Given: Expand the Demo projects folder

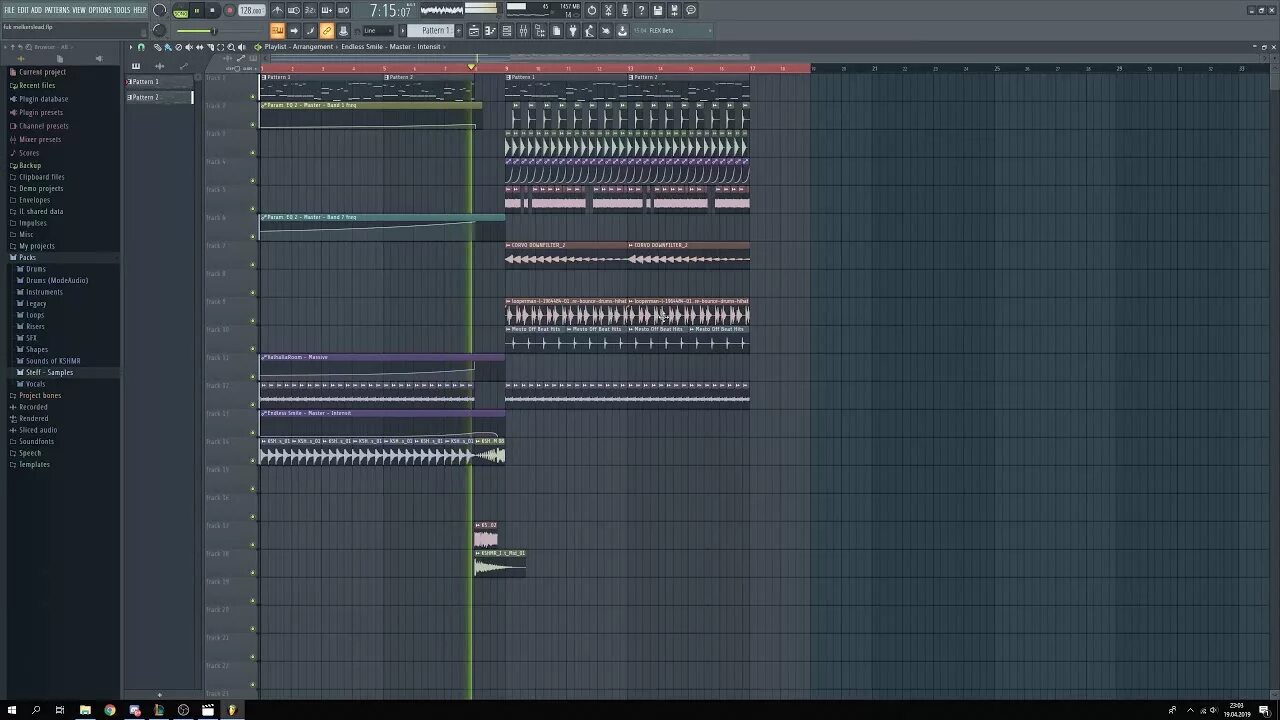Looking at the screenshot, I should 41,188.
